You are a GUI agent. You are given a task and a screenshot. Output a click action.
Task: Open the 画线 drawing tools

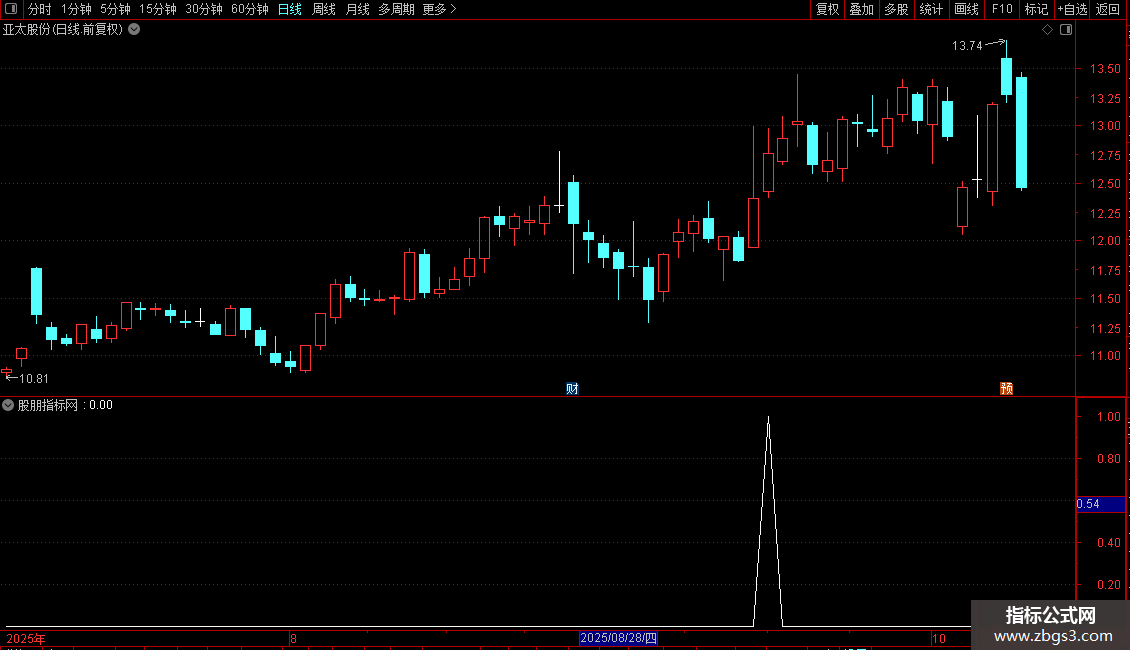966,9
